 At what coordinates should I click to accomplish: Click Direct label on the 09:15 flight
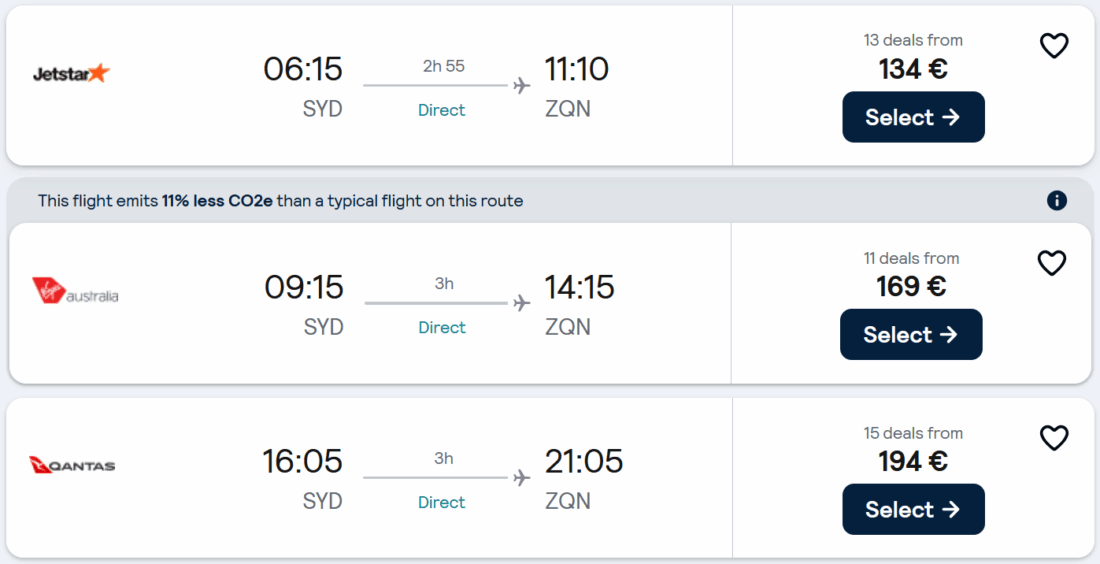[442, 327]
